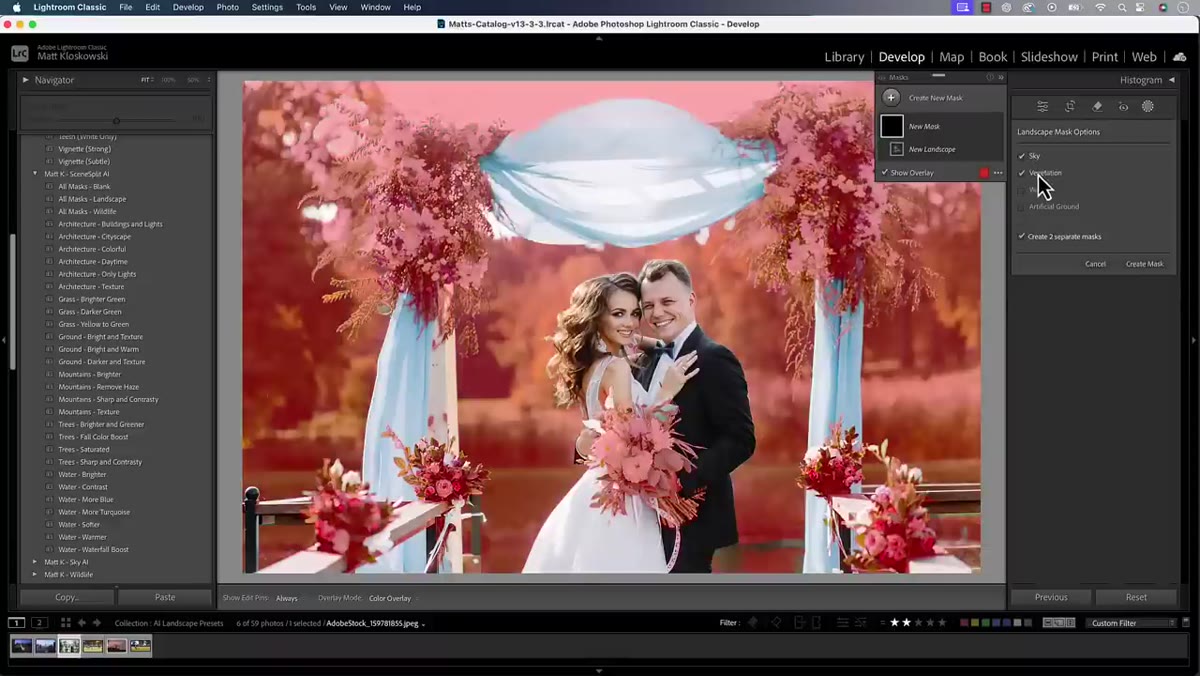Open the cloud sync status icon
Image resolution: width=1200 pixels, height=676 pixels.
tap(1180, 57)
